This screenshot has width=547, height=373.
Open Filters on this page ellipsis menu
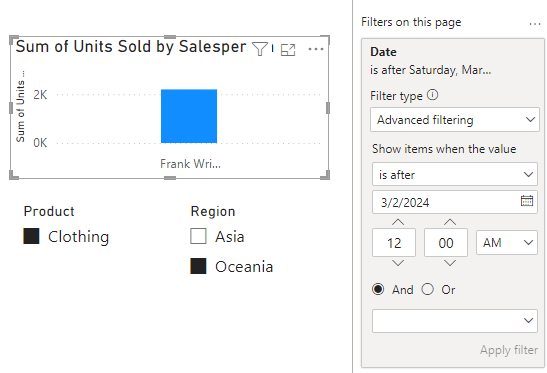pos(535,24)
